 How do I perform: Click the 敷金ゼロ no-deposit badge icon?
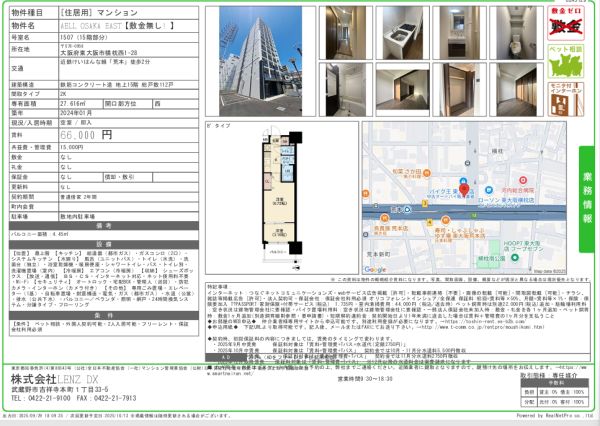[x=566, y=23]
